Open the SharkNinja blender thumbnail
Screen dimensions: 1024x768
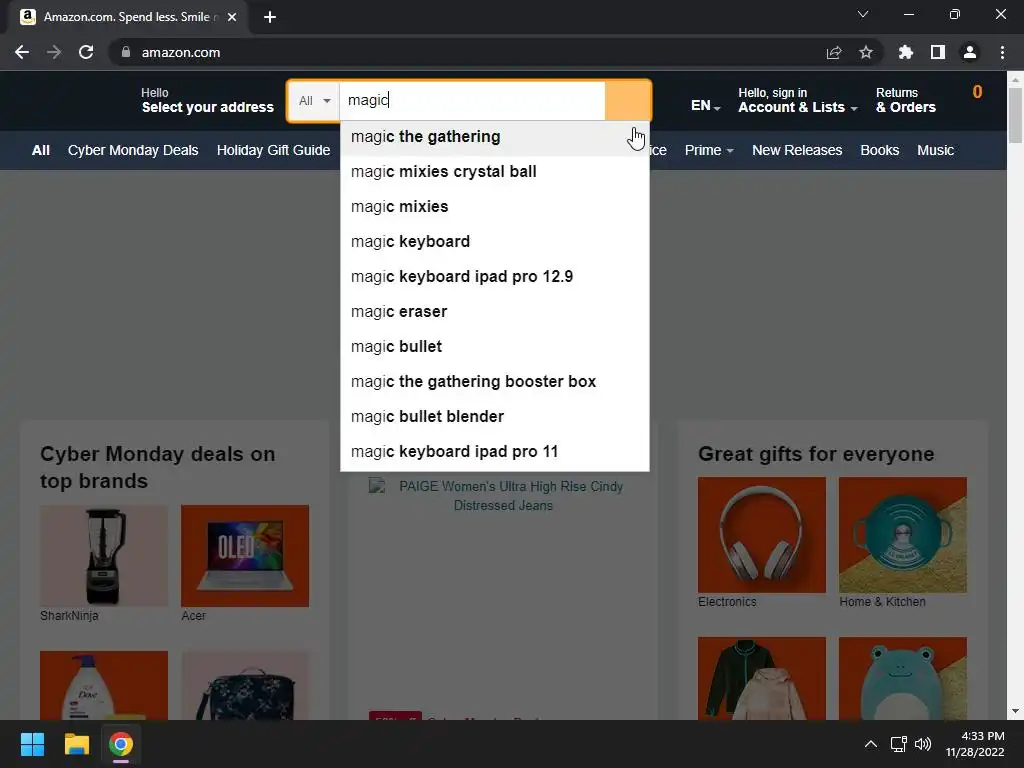coord(104,556)
